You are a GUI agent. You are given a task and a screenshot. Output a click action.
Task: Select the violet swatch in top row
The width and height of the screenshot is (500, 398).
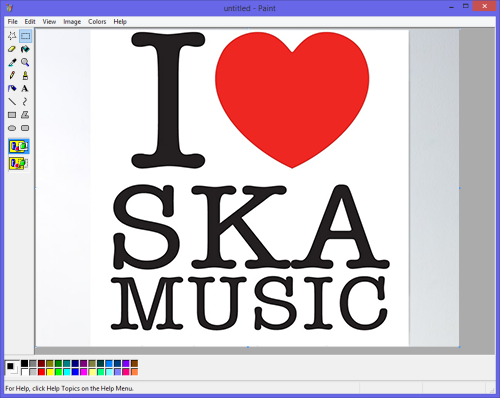coord(126,363)
